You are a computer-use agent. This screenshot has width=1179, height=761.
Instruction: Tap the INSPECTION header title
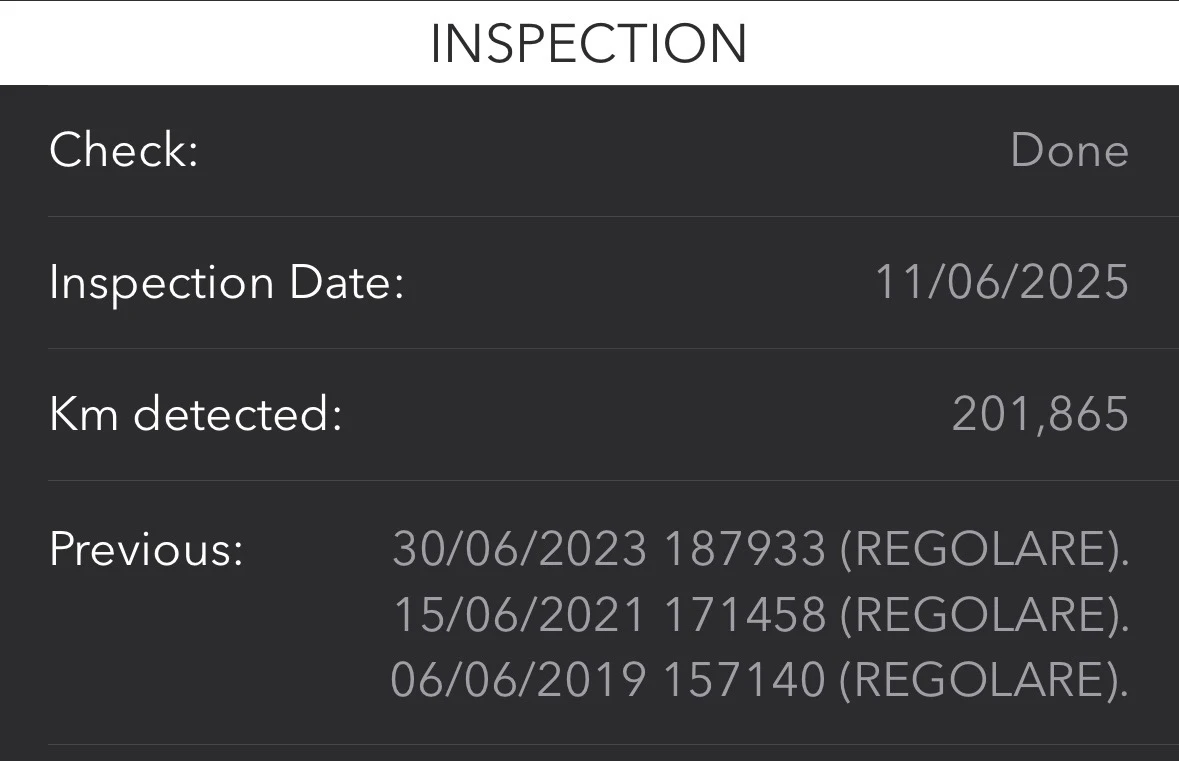(x=589, y=43)
